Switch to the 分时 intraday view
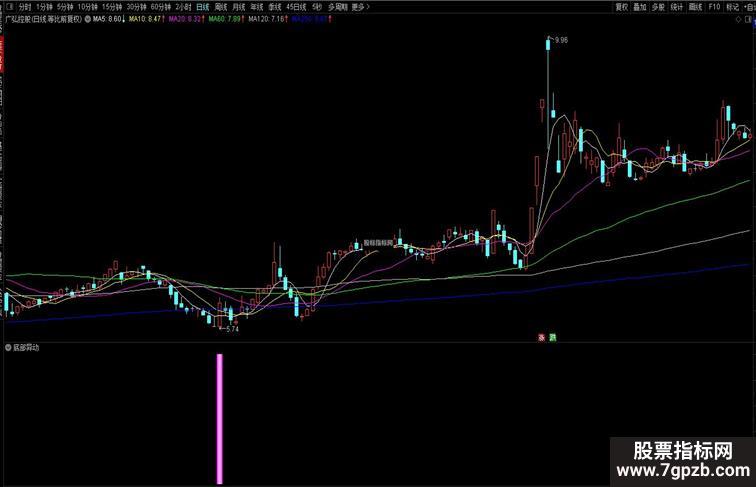This screenshot has width=756, height=487. (x=25, y=7)
